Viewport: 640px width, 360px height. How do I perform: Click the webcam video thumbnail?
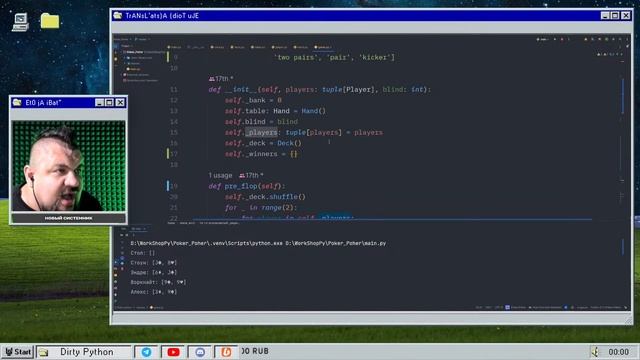point(69,166)
